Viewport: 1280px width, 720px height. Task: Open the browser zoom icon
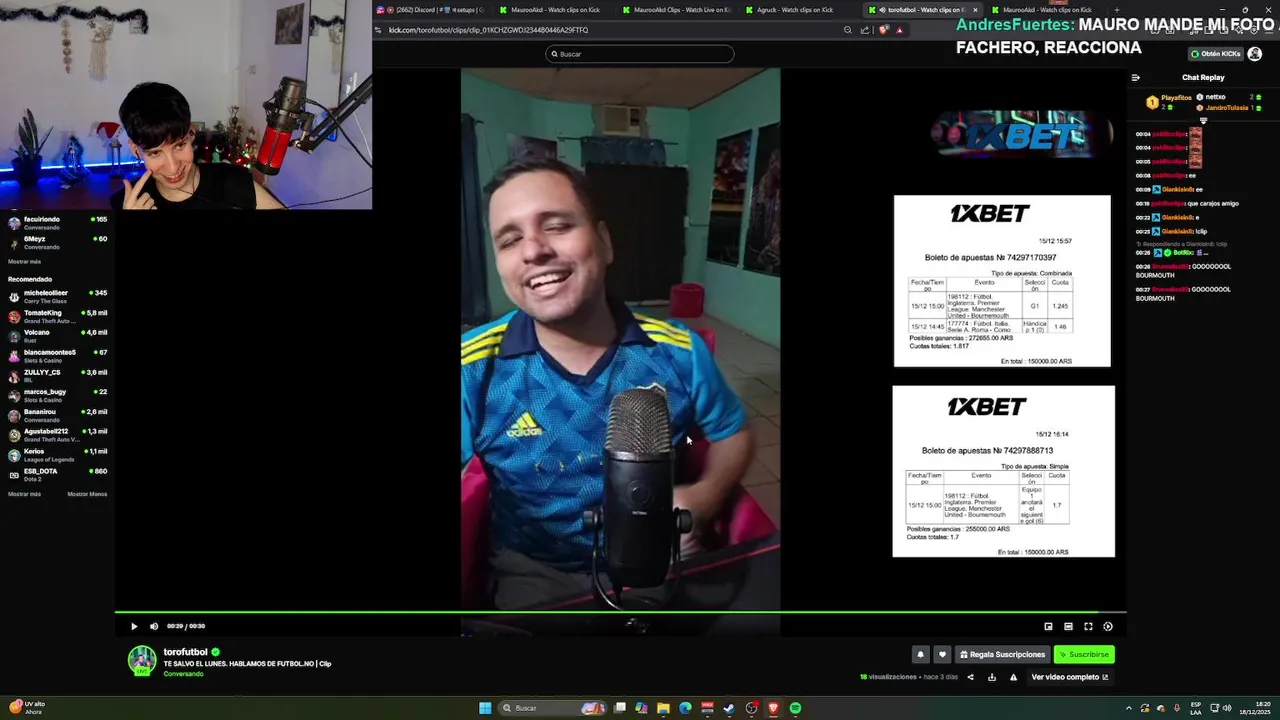tap(848, 30)
